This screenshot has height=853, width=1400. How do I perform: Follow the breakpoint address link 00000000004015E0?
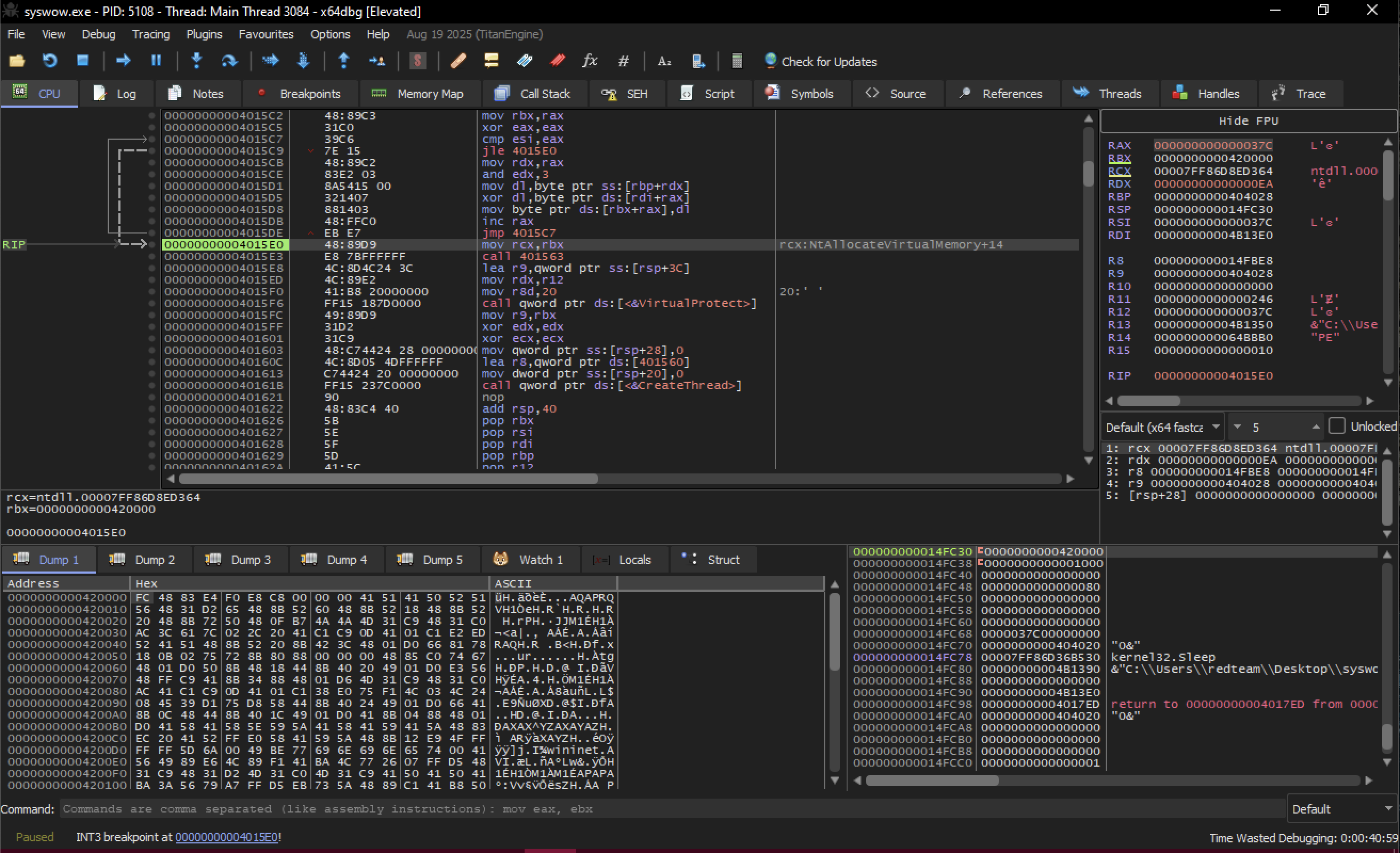click(226, 837)
